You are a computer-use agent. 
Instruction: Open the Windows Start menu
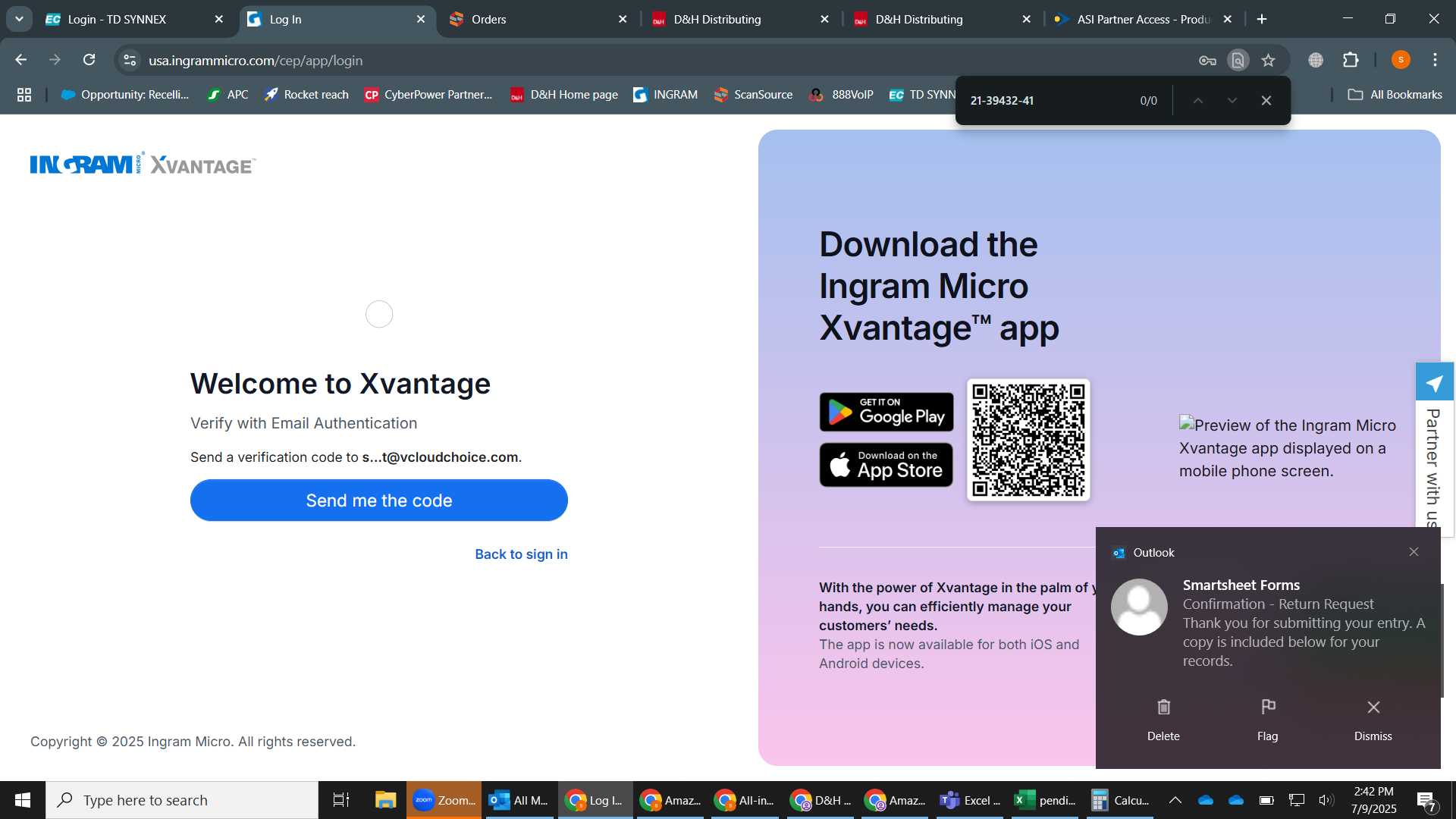[x=23, y=800]
